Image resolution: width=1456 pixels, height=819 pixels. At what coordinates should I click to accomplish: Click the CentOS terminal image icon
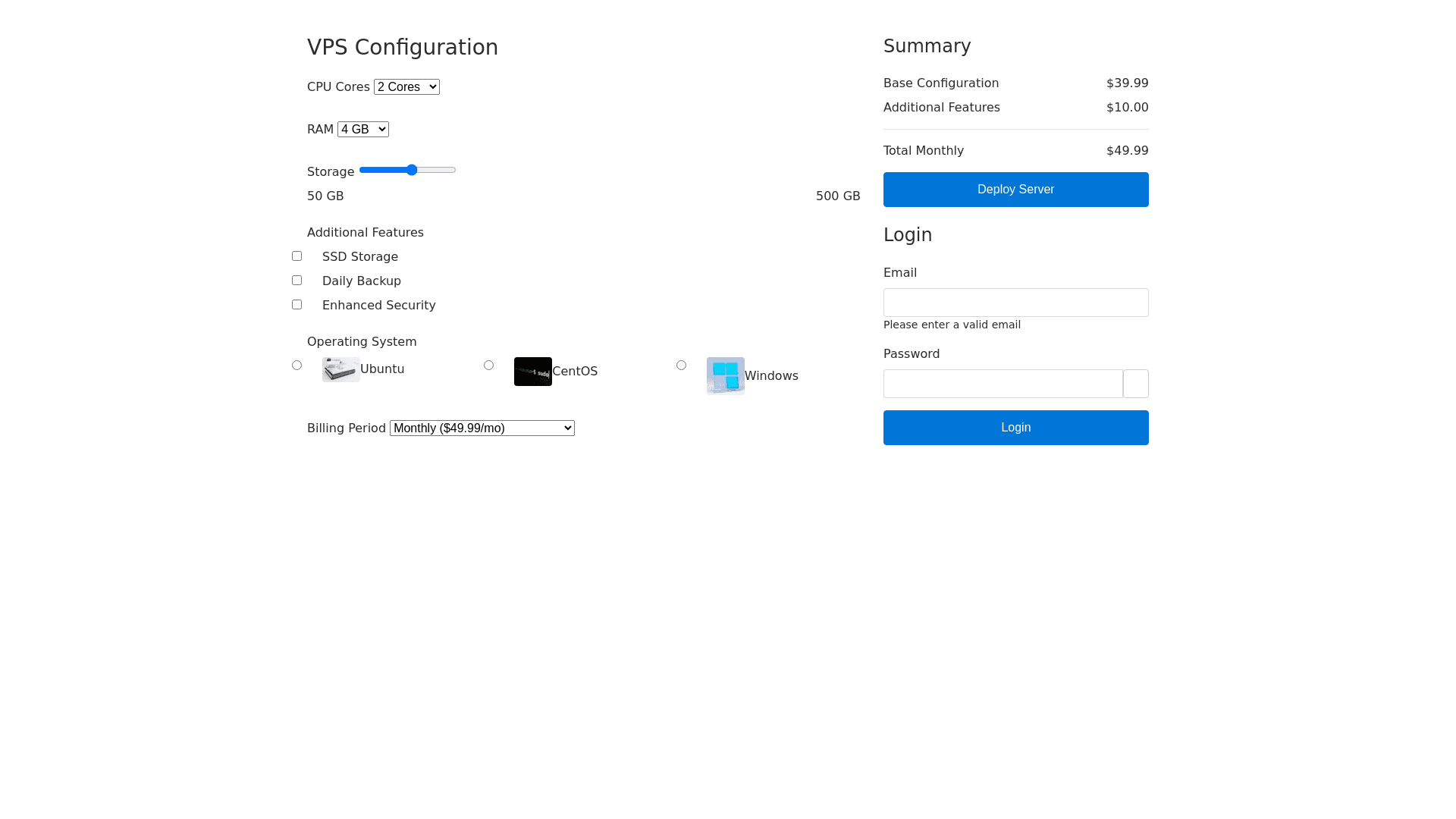tap(532, 372)
